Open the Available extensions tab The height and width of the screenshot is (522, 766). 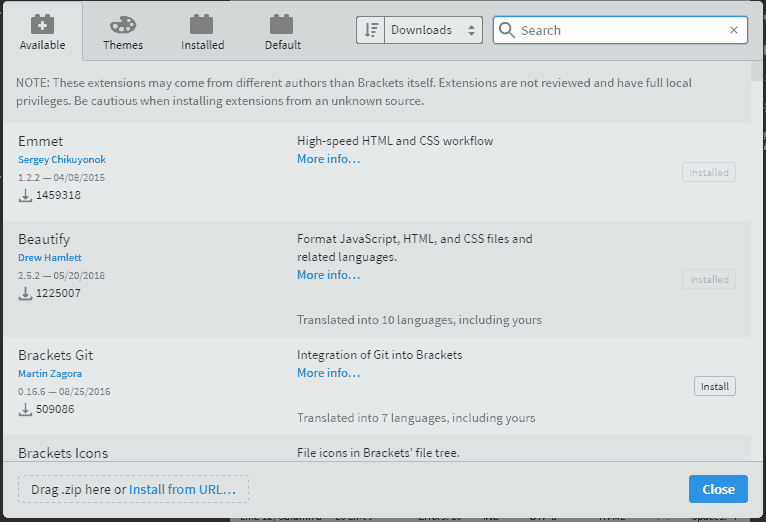43,31
